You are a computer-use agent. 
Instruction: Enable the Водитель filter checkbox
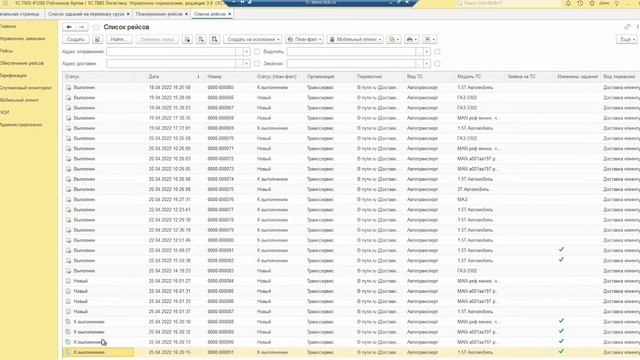437,52
